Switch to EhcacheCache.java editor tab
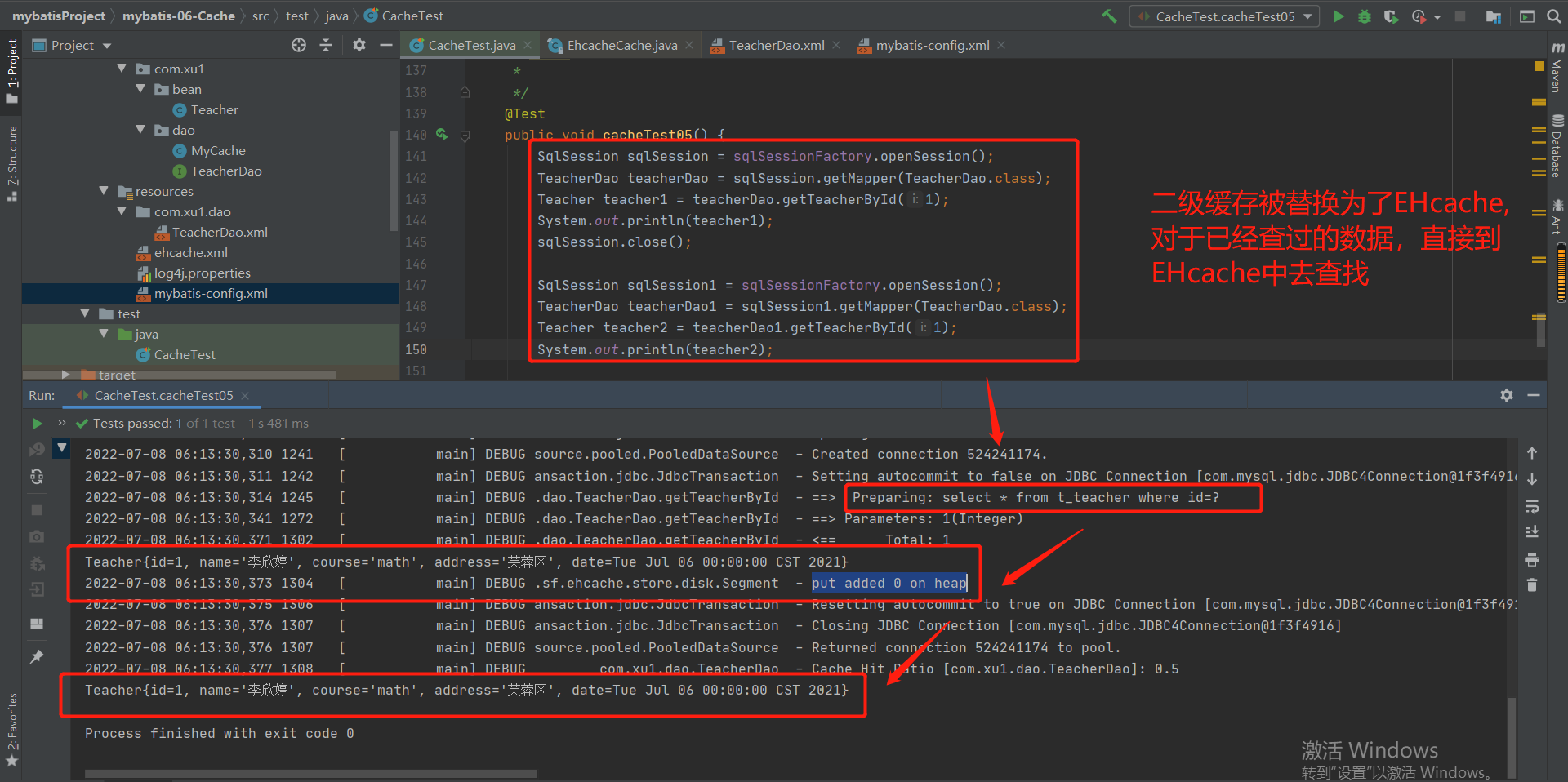 coord(621,46)
